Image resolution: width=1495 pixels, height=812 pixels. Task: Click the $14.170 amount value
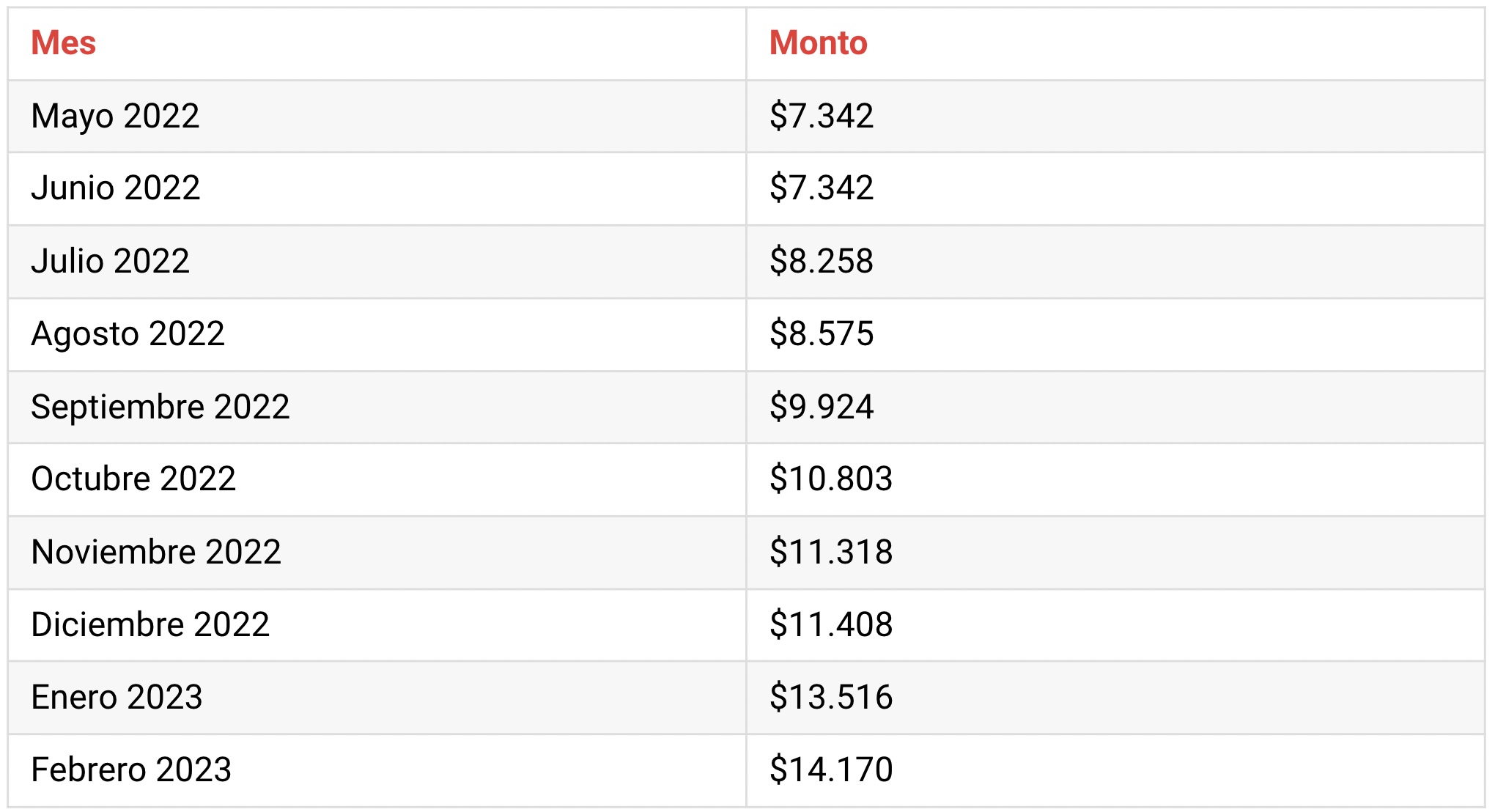click(831, 770)
